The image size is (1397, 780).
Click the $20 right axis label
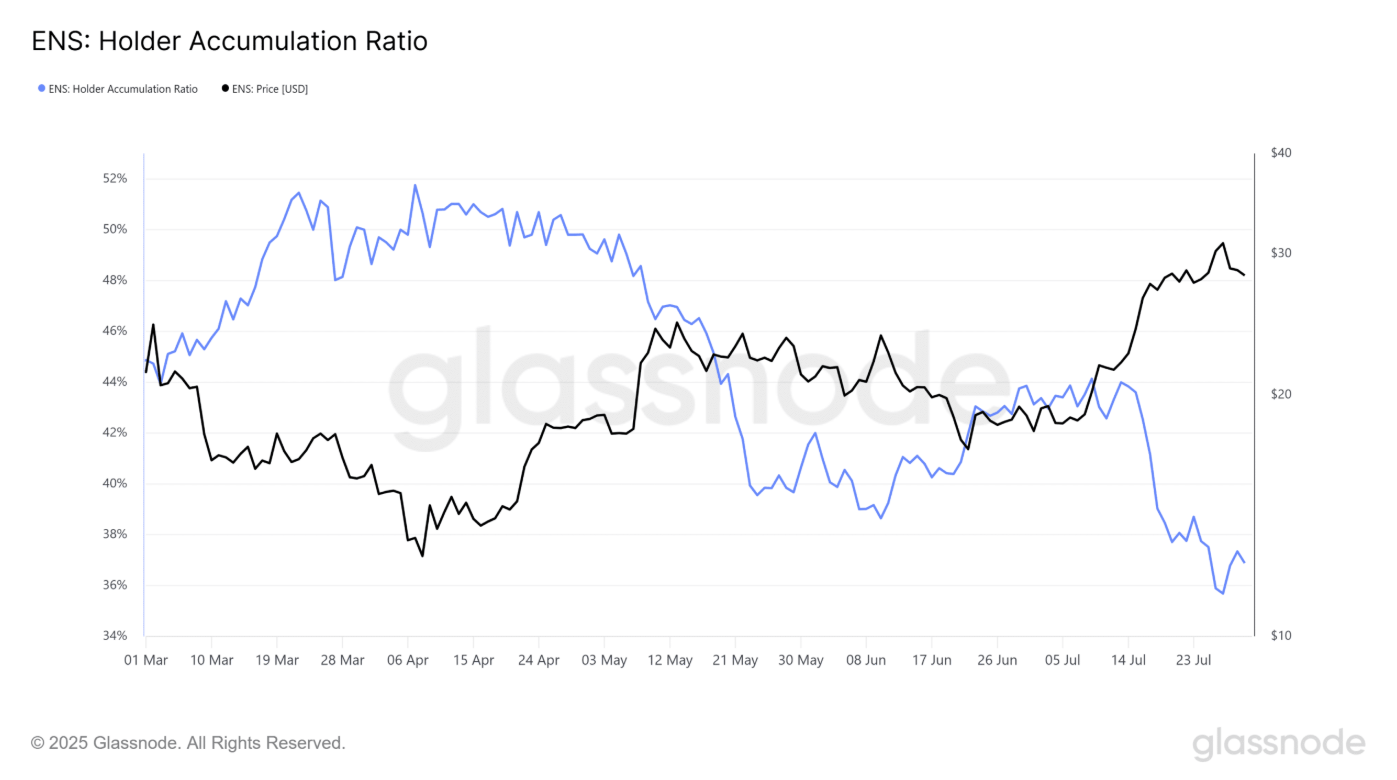1281,394
